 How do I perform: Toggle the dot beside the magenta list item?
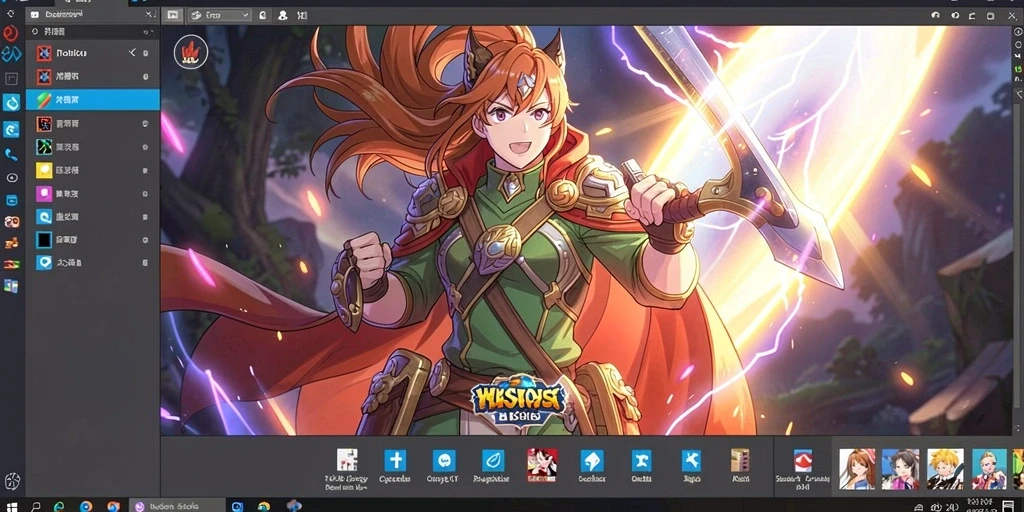(145, 194)
